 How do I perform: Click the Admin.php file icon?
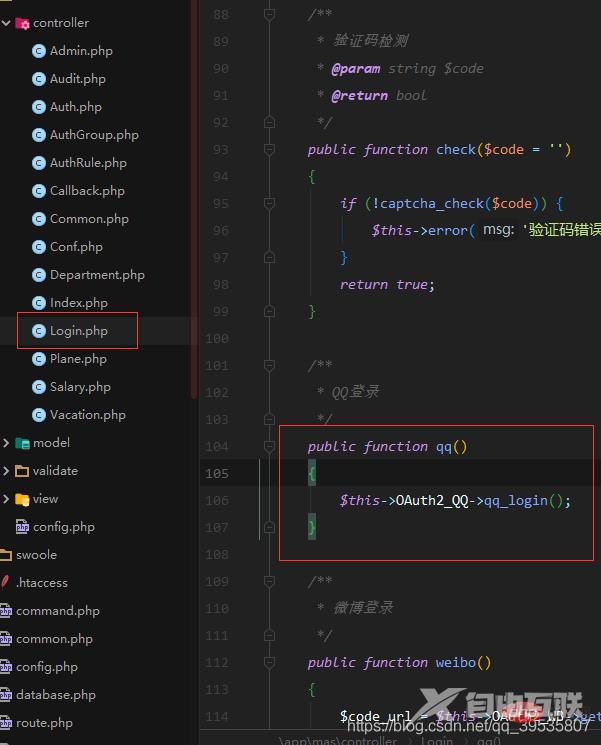tap(38, 51)
